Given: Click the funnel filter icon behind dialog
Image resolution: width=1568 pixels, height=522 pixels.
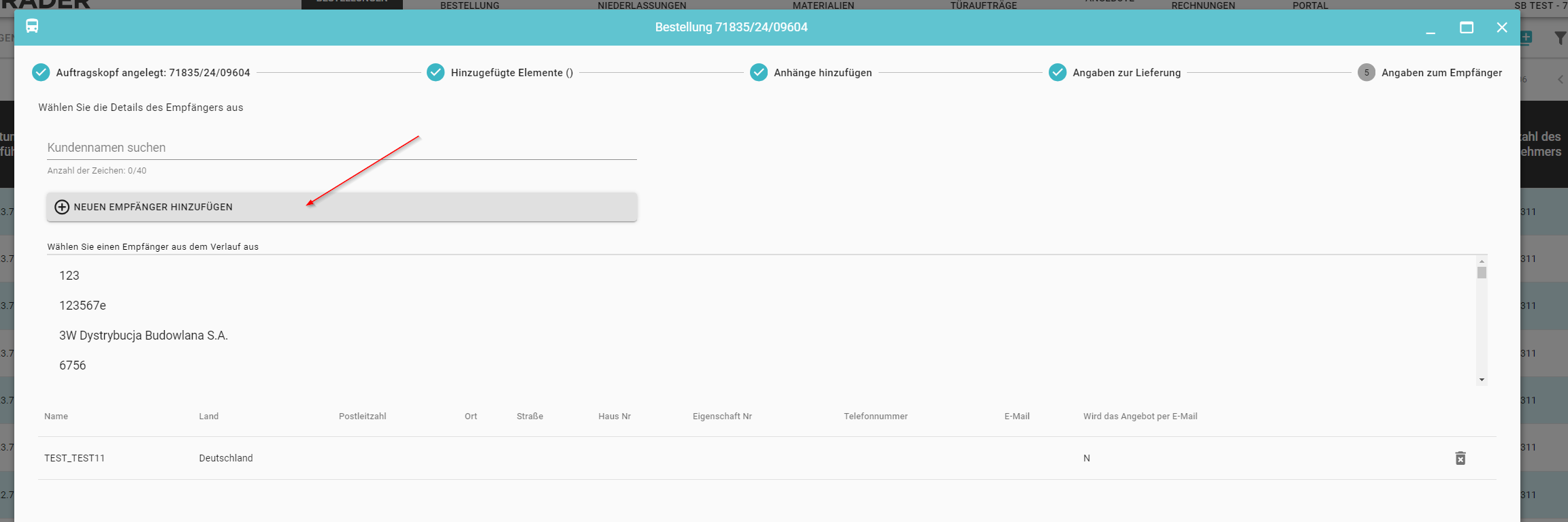Looking at the screenshot, I should click(x=1560, y=38).
